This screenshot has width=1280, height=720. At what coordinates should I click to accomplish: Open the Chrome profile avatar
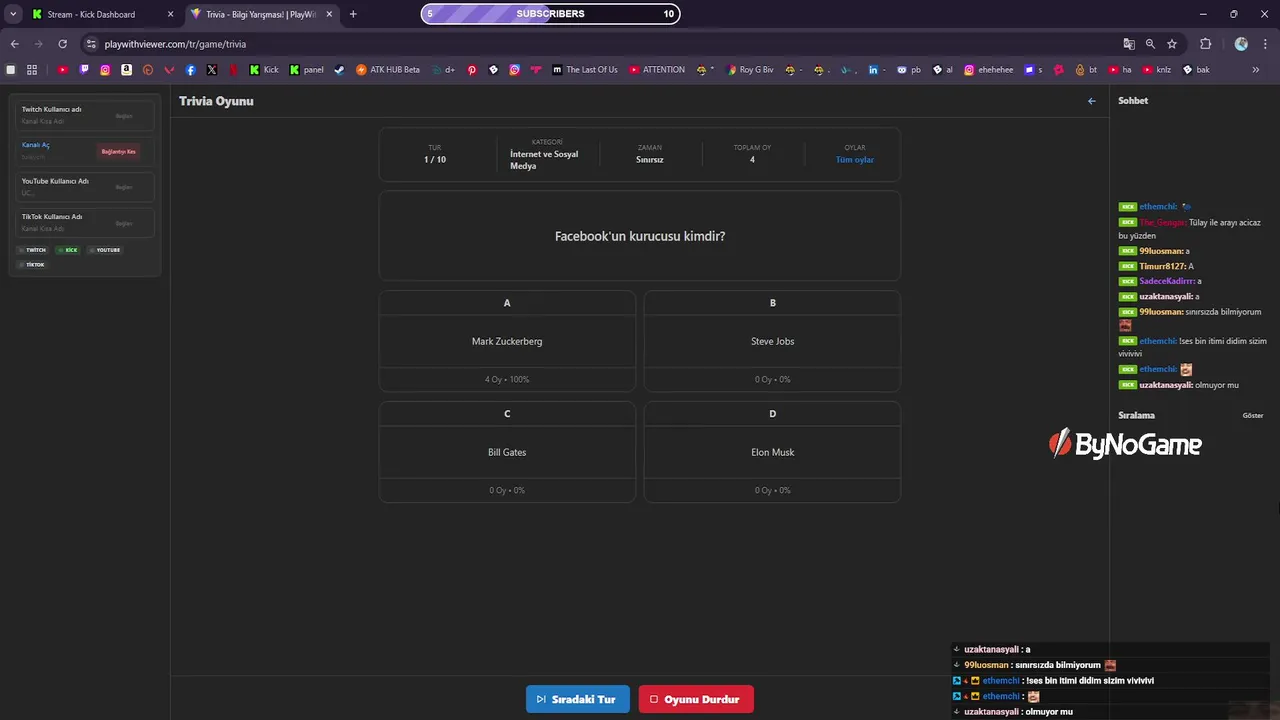(1241, 44)
